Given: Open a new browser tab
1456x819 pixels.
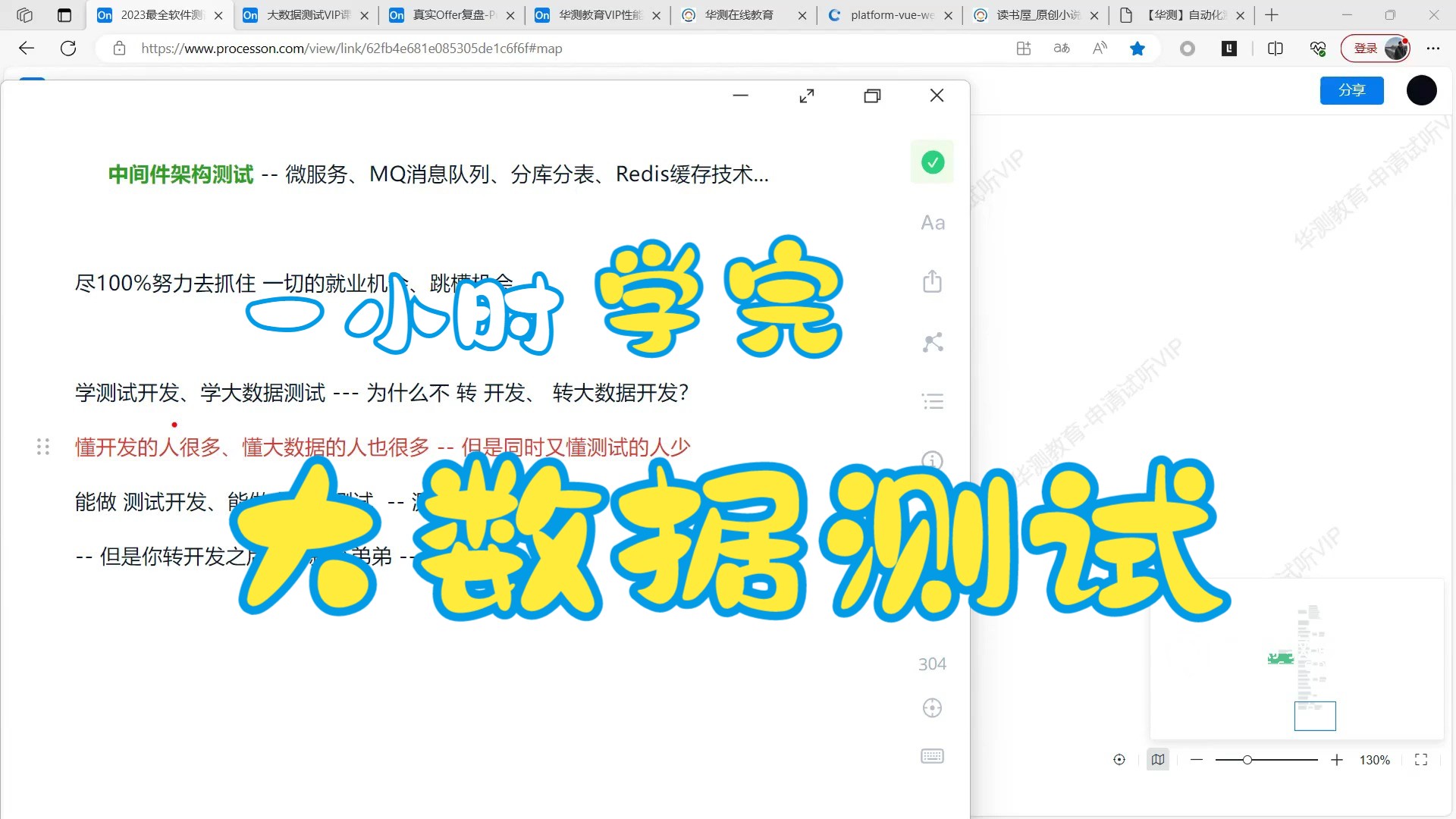Looking at the screenshot, I should click(x=1272, y=14).
